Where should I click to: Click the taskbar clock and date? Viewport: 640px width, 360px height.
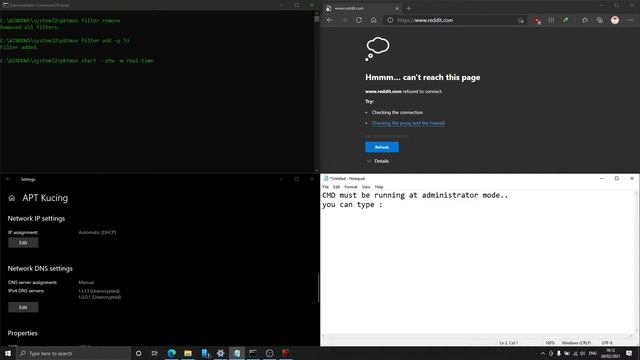(611, 353)
